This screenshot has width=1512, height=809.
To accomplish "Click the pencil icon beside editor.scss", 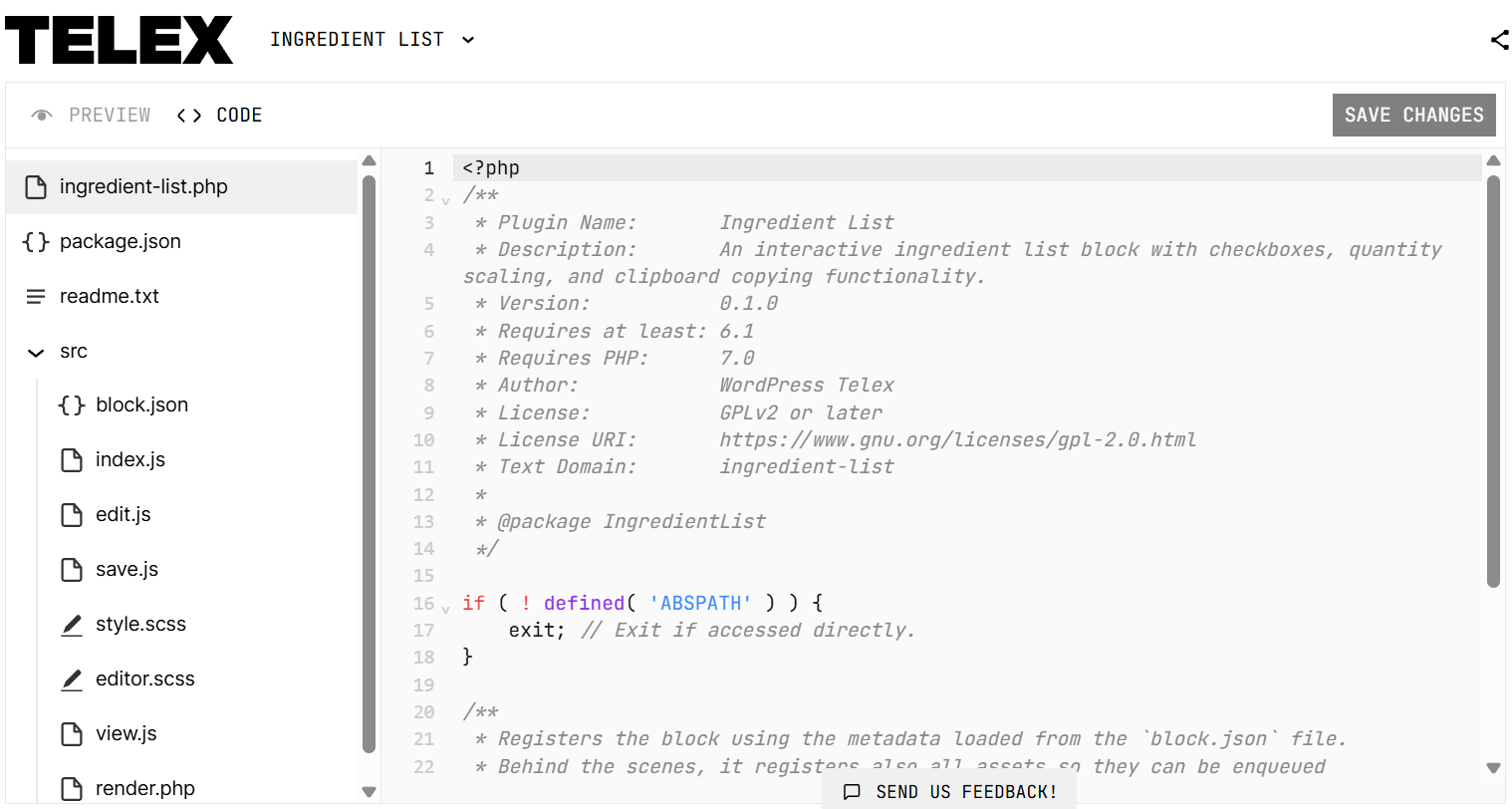I will (x=72, y=679).
